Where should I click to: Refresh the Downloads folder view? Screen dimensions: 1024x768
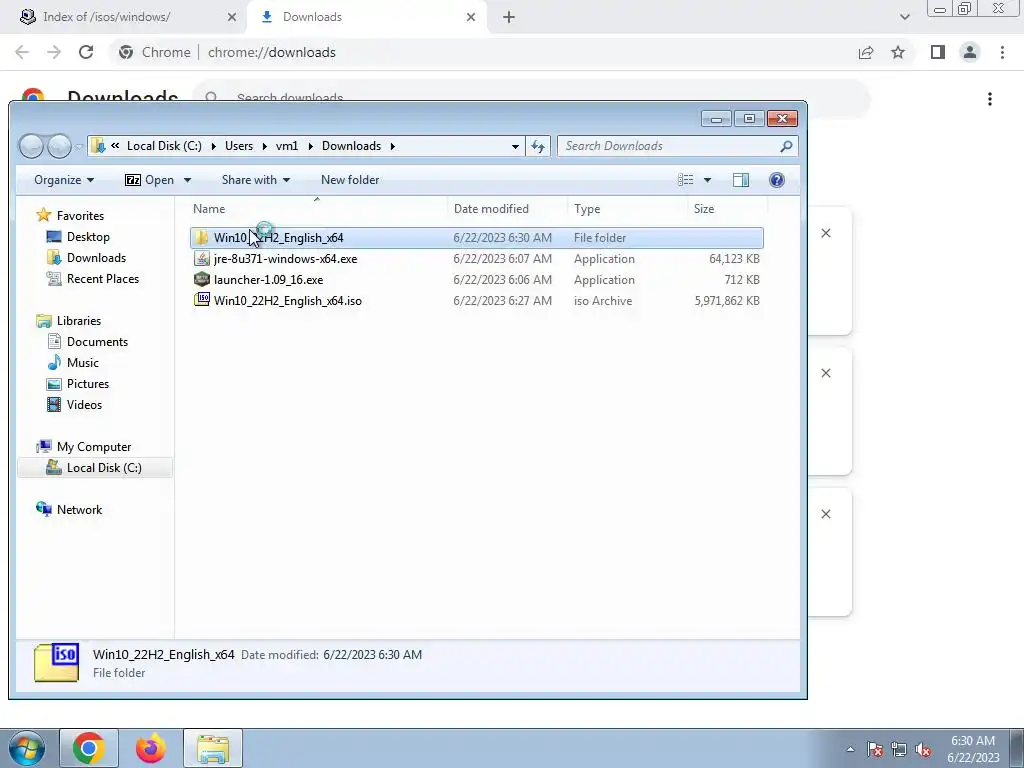538,146
